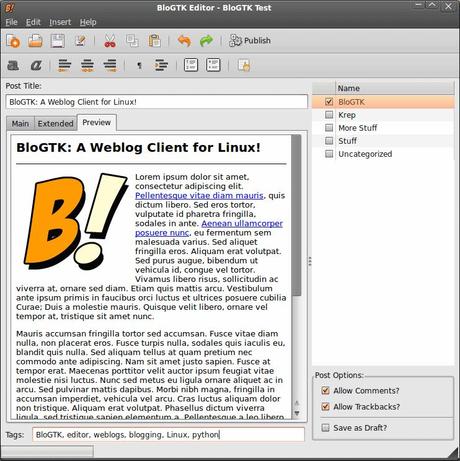Open the Insert menu
The width and height of the screenshot is (460, 461).
click(60, 22)
